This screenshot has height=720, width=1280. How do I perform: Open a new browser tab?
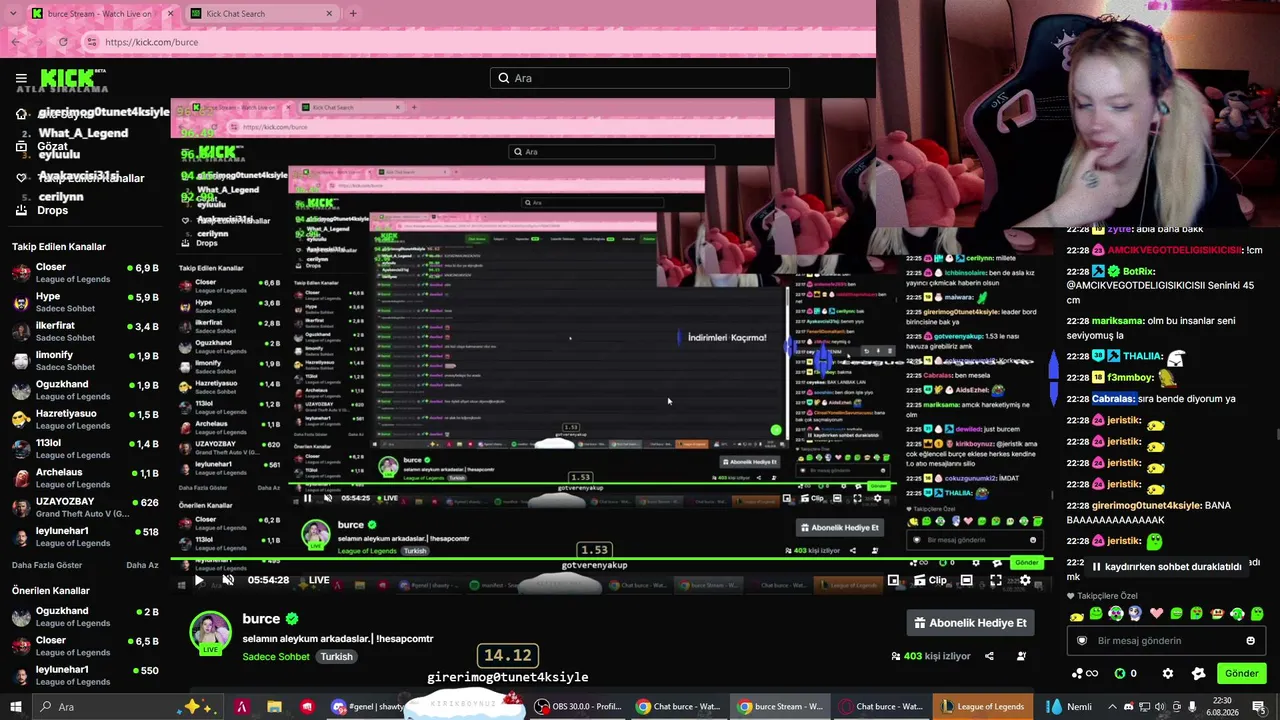point(353,13)
